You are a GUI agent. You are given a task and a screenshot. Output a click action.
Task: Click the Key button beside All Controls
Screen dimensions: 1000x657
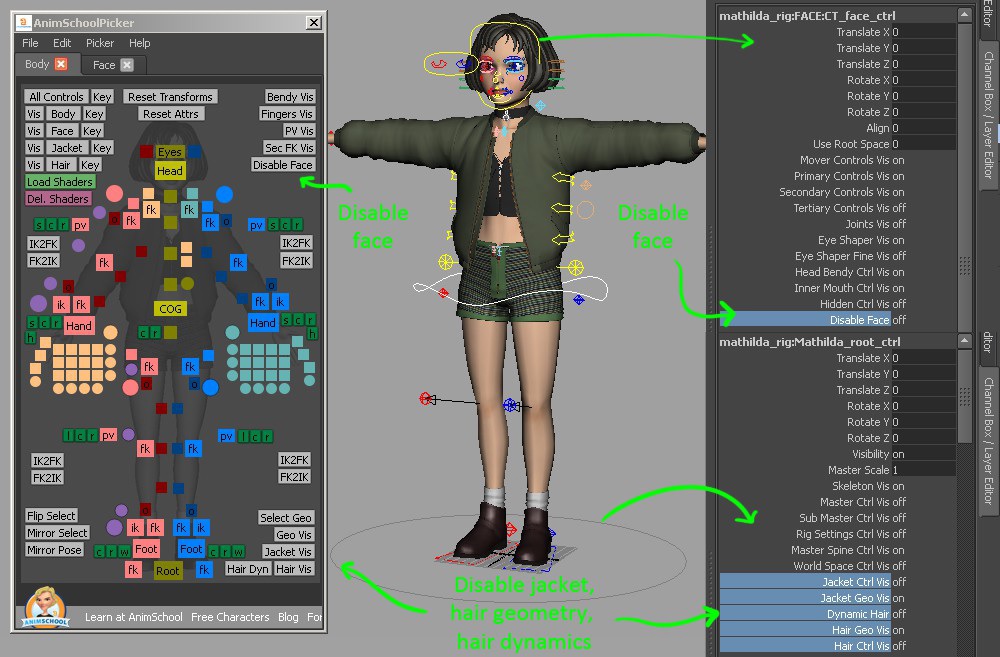102,96
